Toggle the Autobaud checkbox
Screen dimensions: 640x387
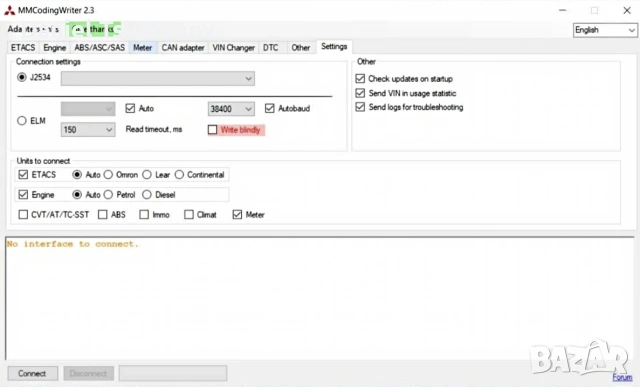pos(269,108)
